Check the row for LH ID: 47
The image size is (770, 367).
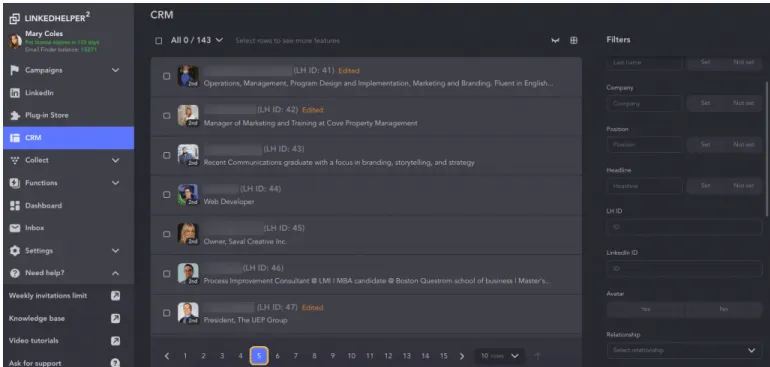pos(166,312)
